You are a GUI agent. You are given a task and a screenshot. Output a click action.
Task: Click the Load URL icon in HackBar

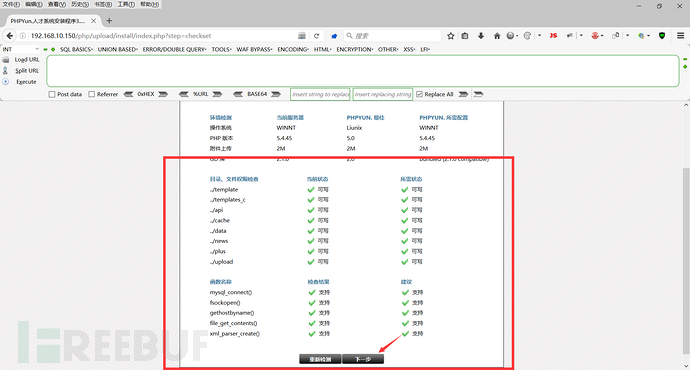click(x=6, y=59)
